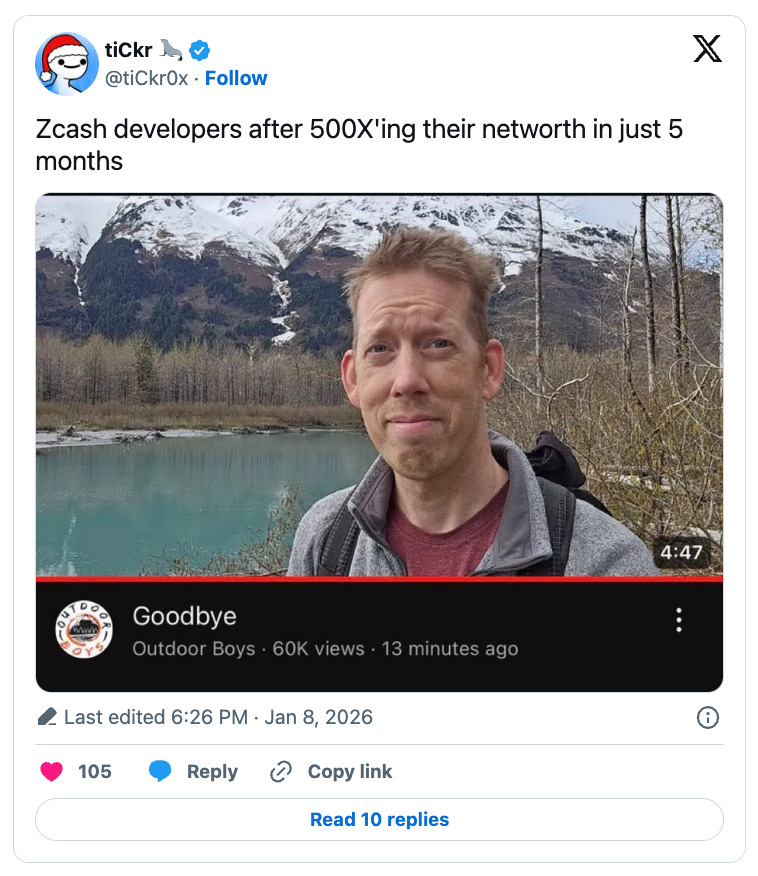Click the red video progress bar
Image resolution: width=758 pixels, height=876 pixels.
click(379, 579)
